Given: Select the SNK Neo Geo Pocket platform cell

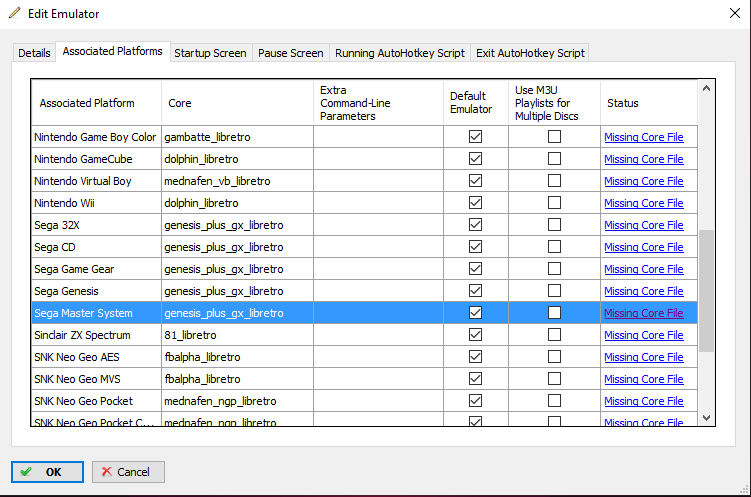Looking at the screenshot, I should pyautogui.click(x=97, y=401).
